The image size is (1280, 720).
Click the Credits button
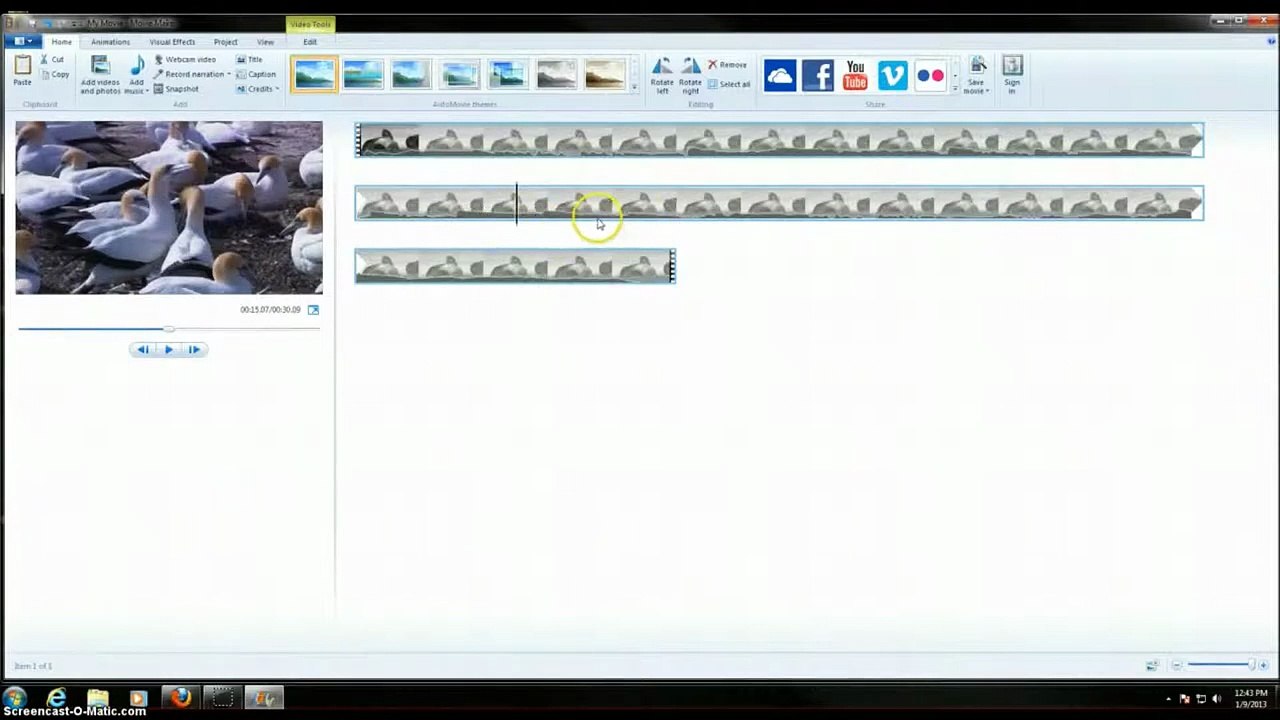[254, 89]
